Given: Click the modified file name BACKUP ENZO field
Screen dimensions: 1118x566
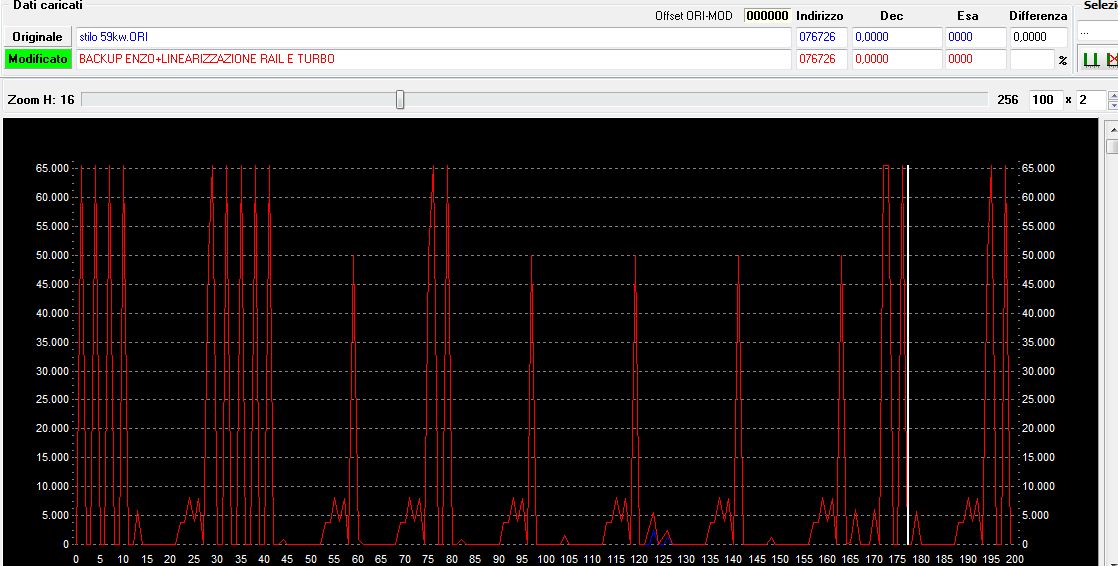Looking at the screenshot, I should (x=432, y=59).
